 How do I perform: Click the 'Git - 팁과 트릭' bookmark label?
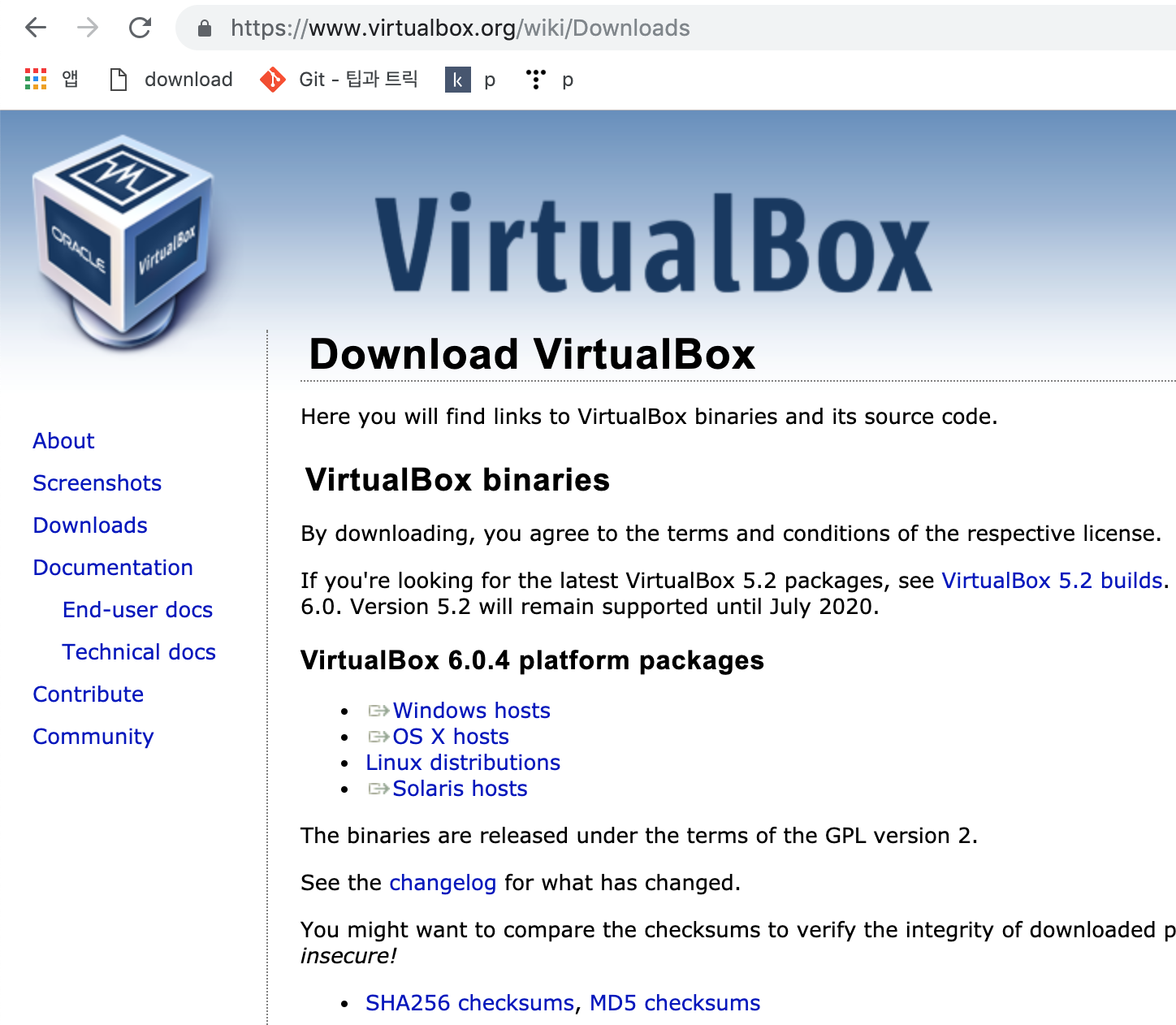[x=358, y=80]
